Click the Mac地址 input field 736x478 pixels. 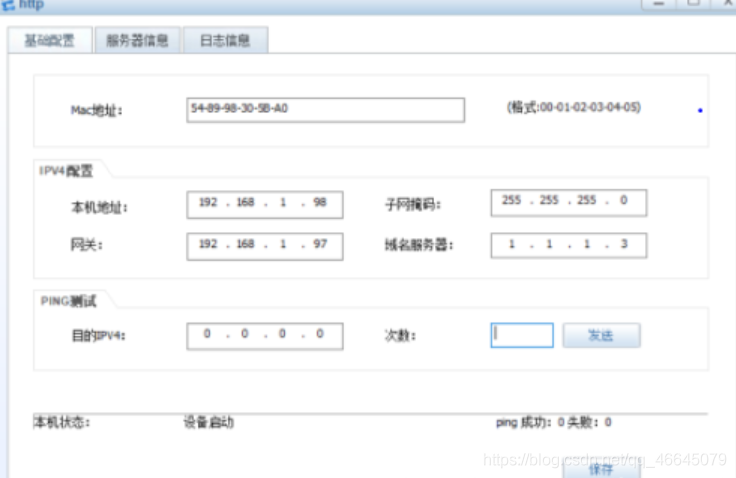325,110
